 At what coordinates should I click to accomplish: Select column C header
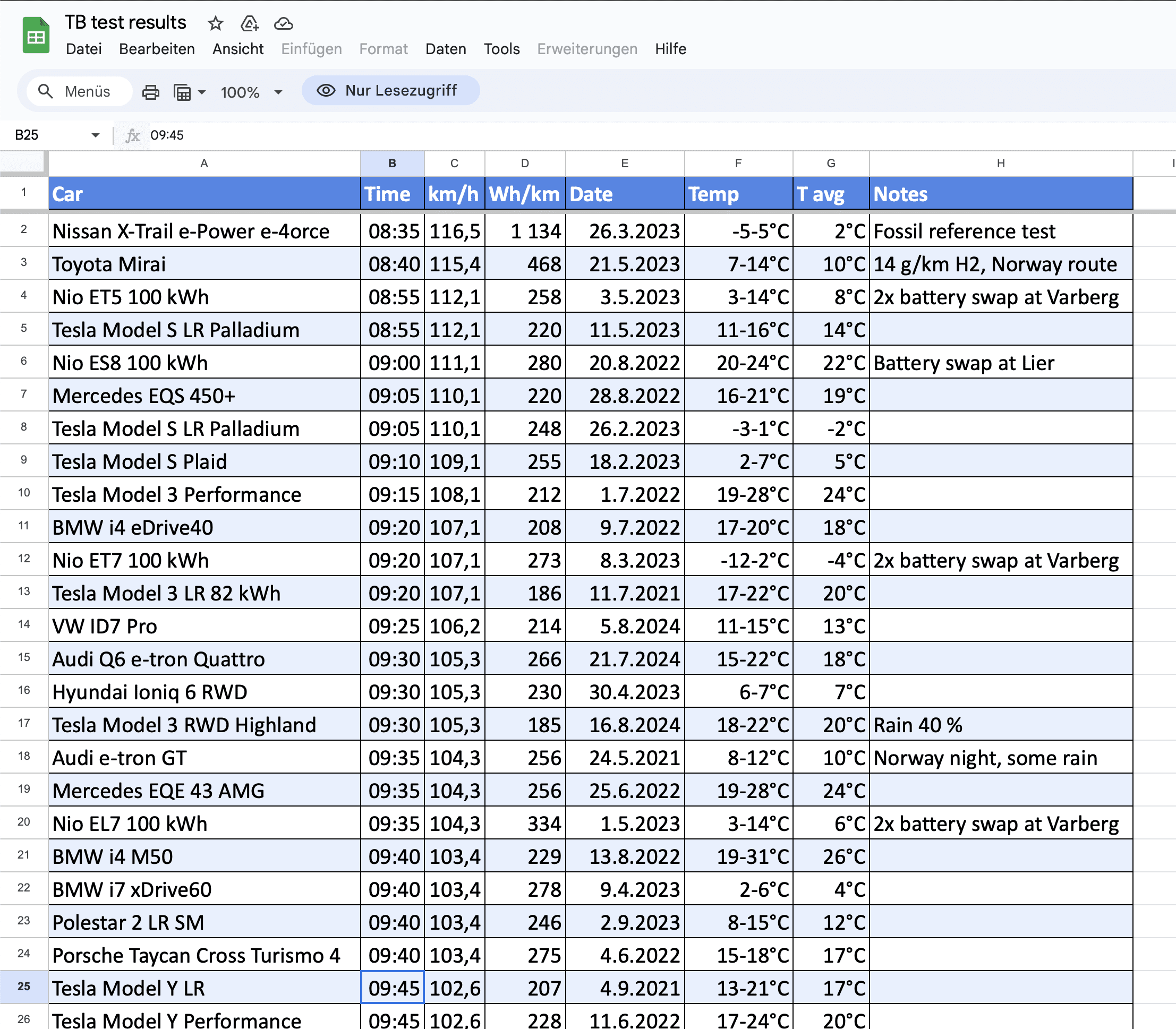click(455, 164)
